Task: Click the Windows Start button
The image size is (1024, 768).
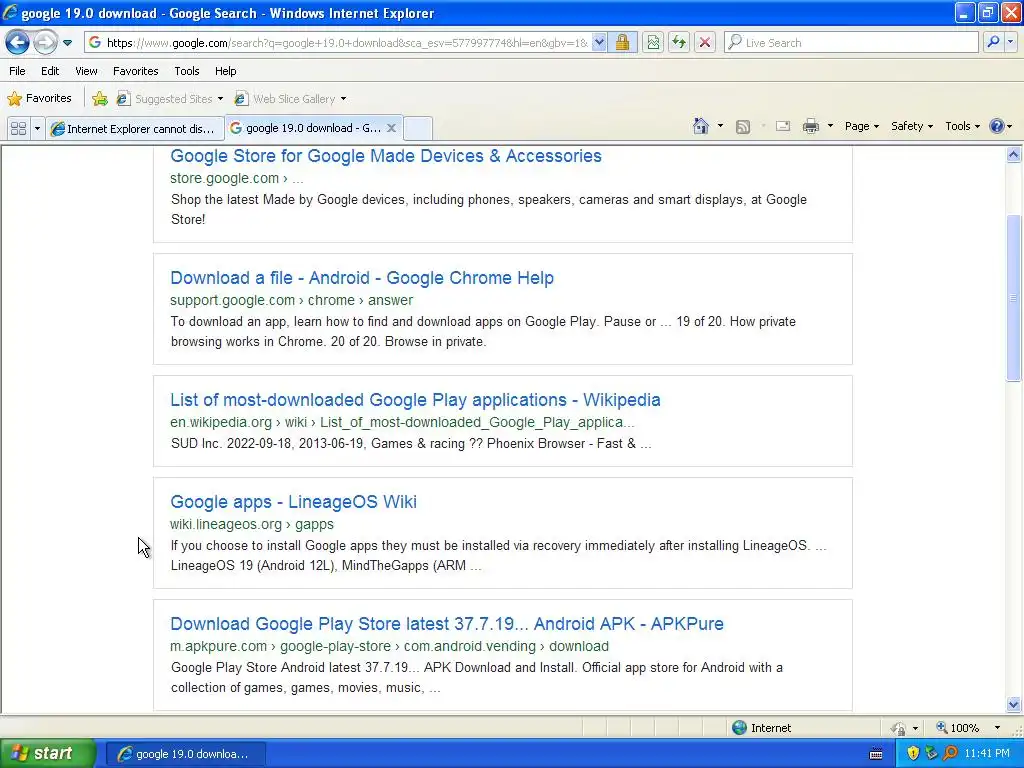Action: 47,753
